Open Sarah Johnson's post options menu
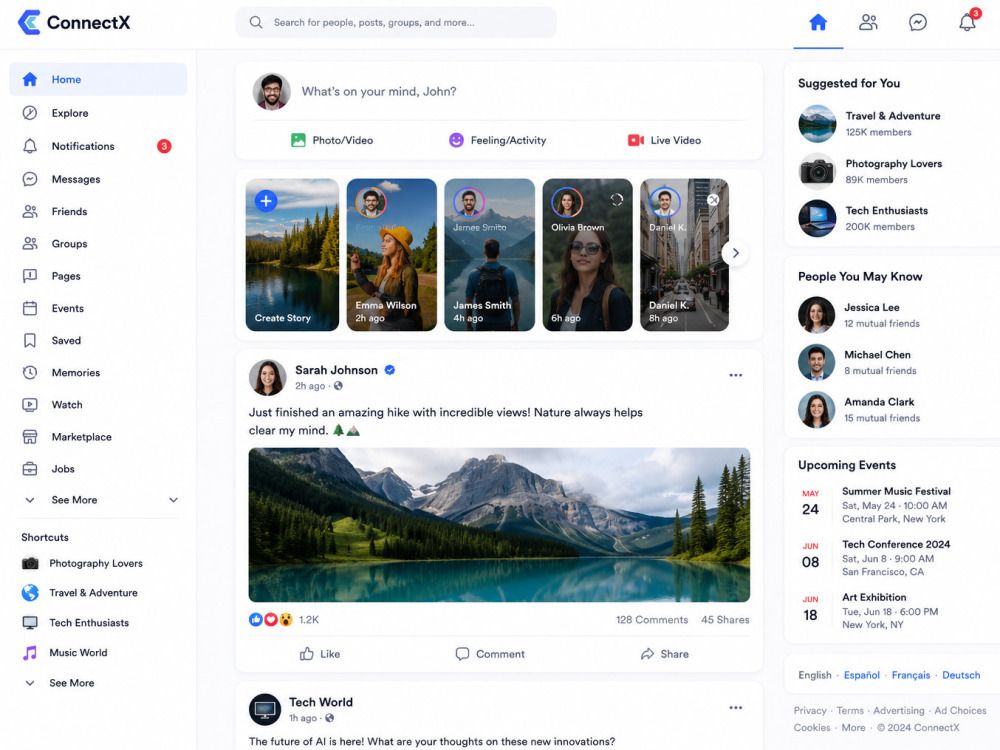The image size is (1000, 750). click(x=735, y=375)
